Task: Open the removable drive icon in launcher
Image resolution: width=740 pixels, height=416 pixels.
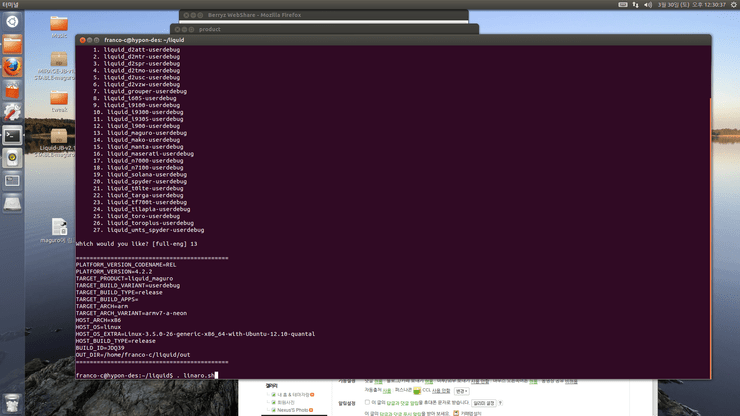Action: click(12, 203)
